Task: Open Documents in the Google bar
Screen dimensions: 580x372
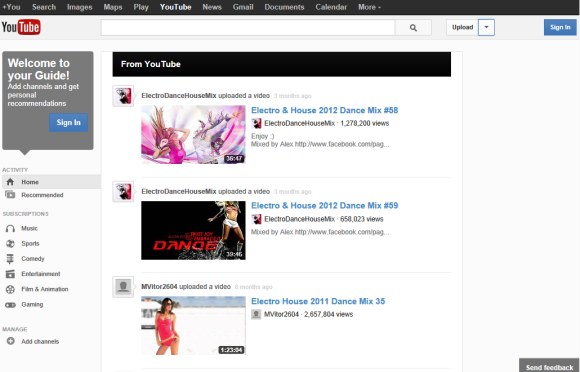Action: 284,7
